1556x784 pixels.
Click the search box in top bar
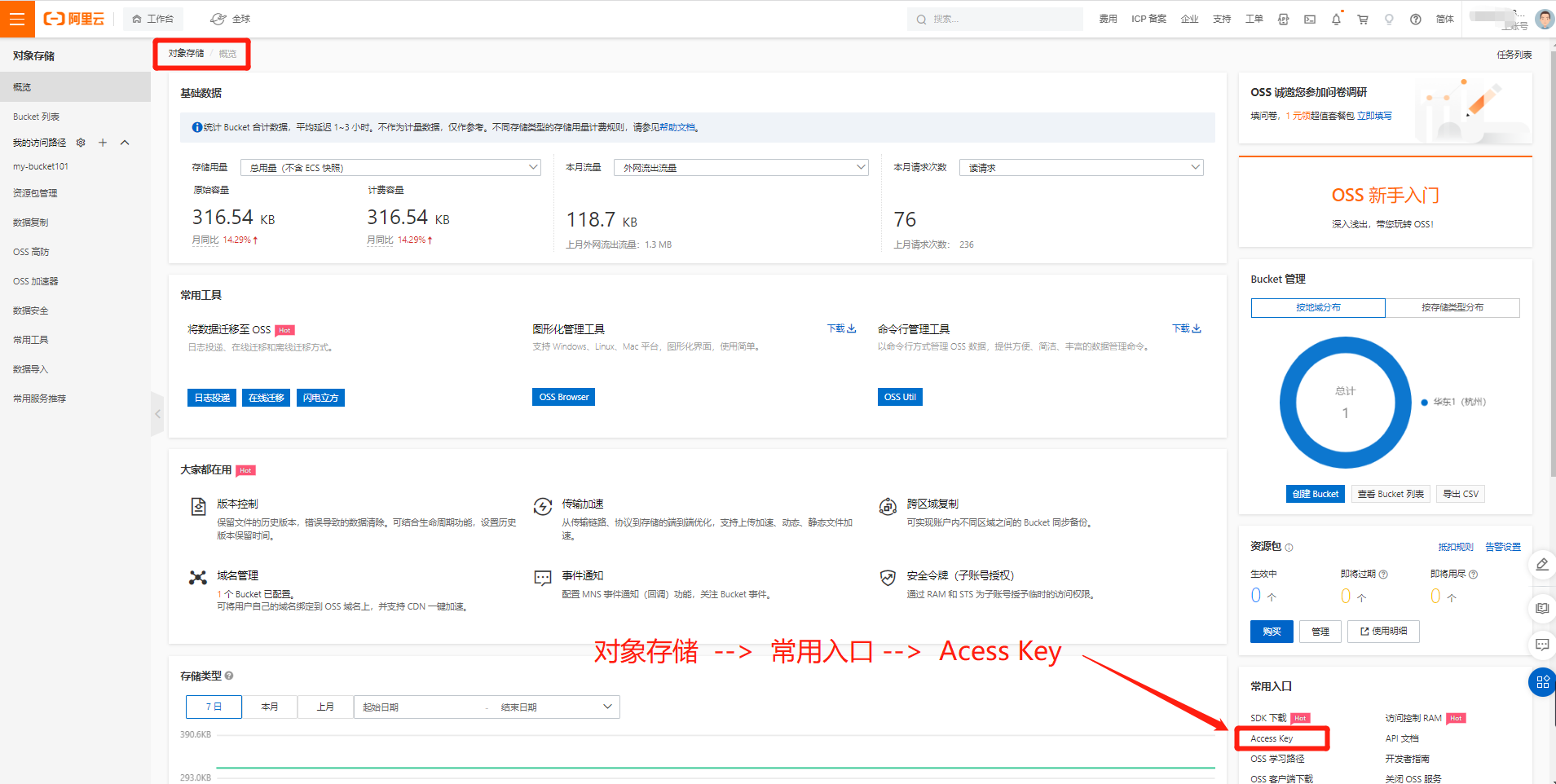(x=995, y=19)
